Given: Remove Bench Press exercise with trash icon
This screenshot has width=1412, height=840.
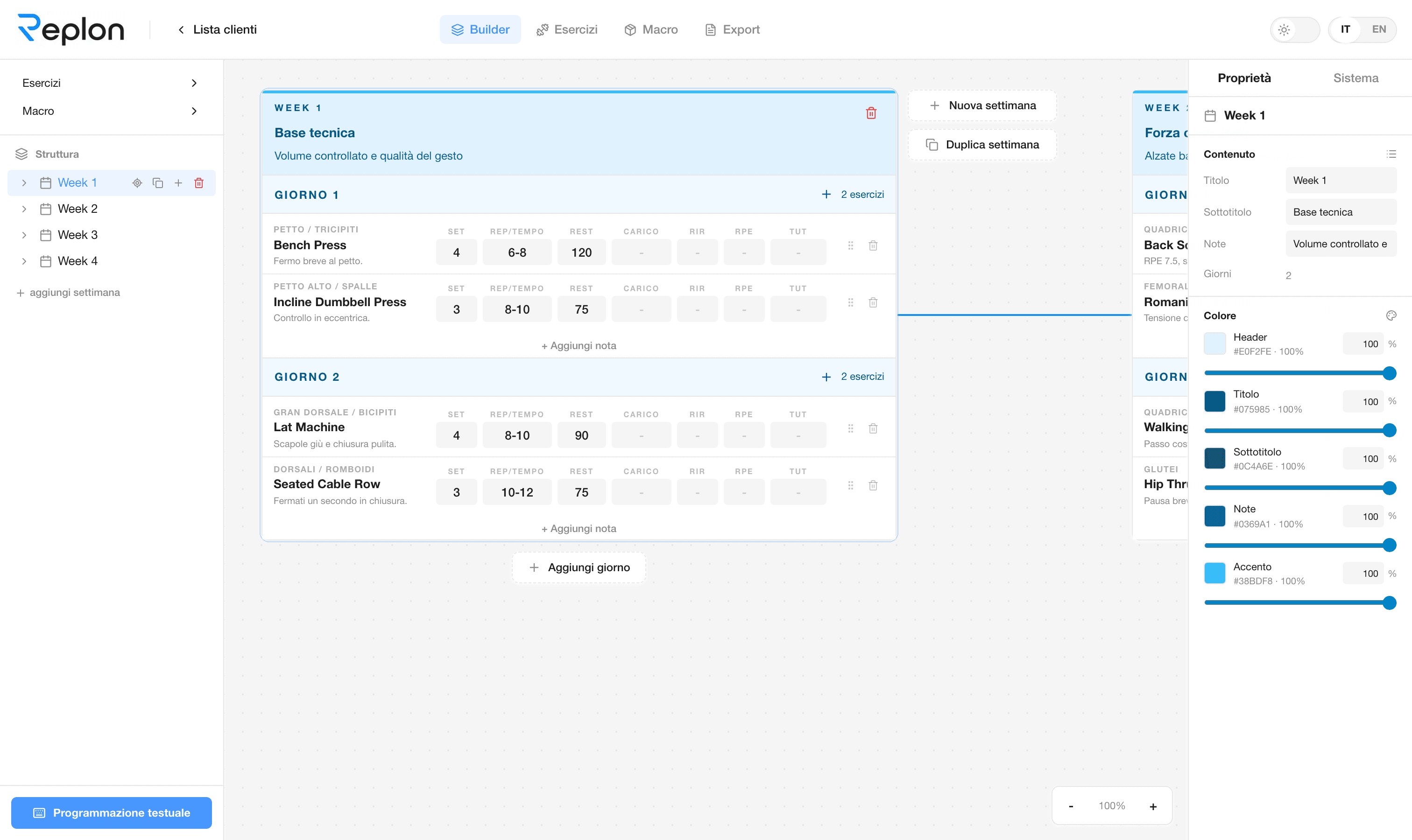Looking at the screenshot, I should [873, 245].
